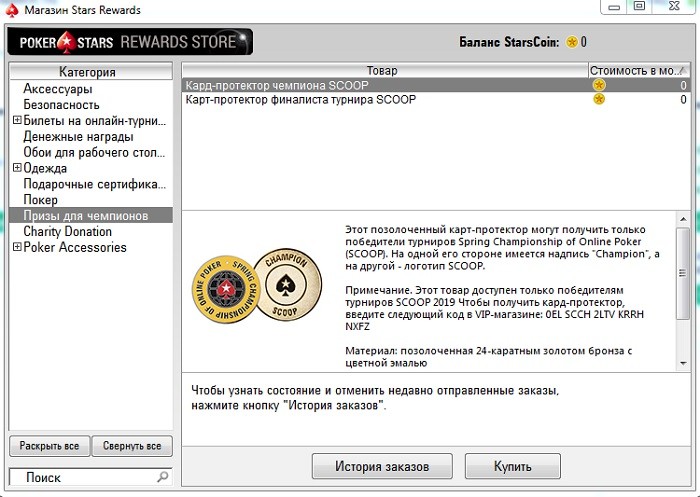Click the search magnifier icon
Viewport: 700px width, 497px height.
coord(163,478)
